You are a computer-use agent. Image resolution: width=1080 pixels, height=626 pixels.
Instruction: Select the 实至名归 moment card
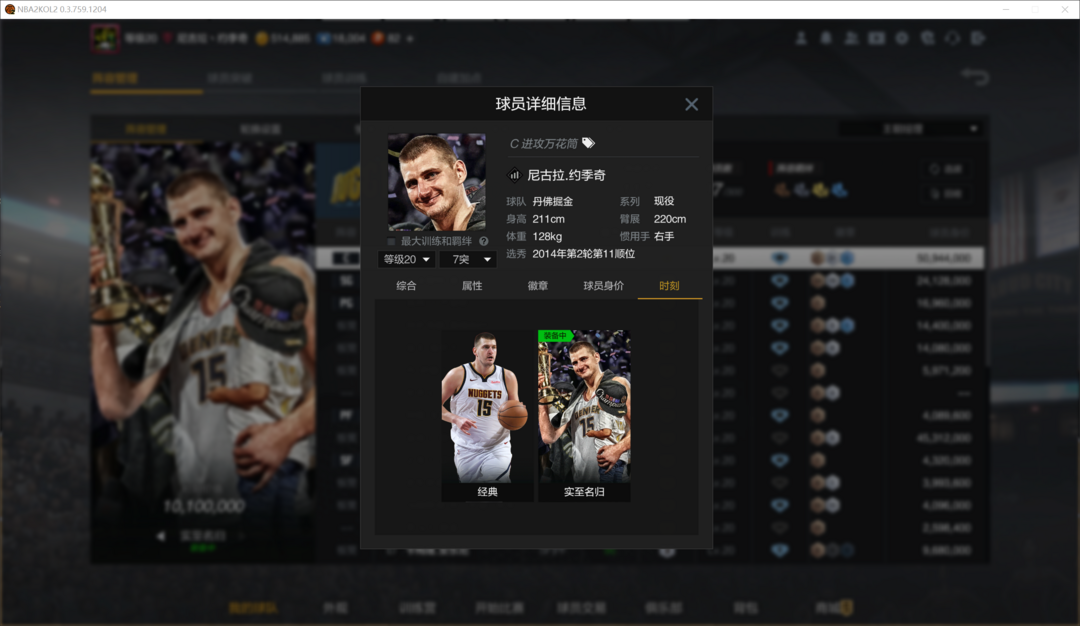tap(584, 415)
